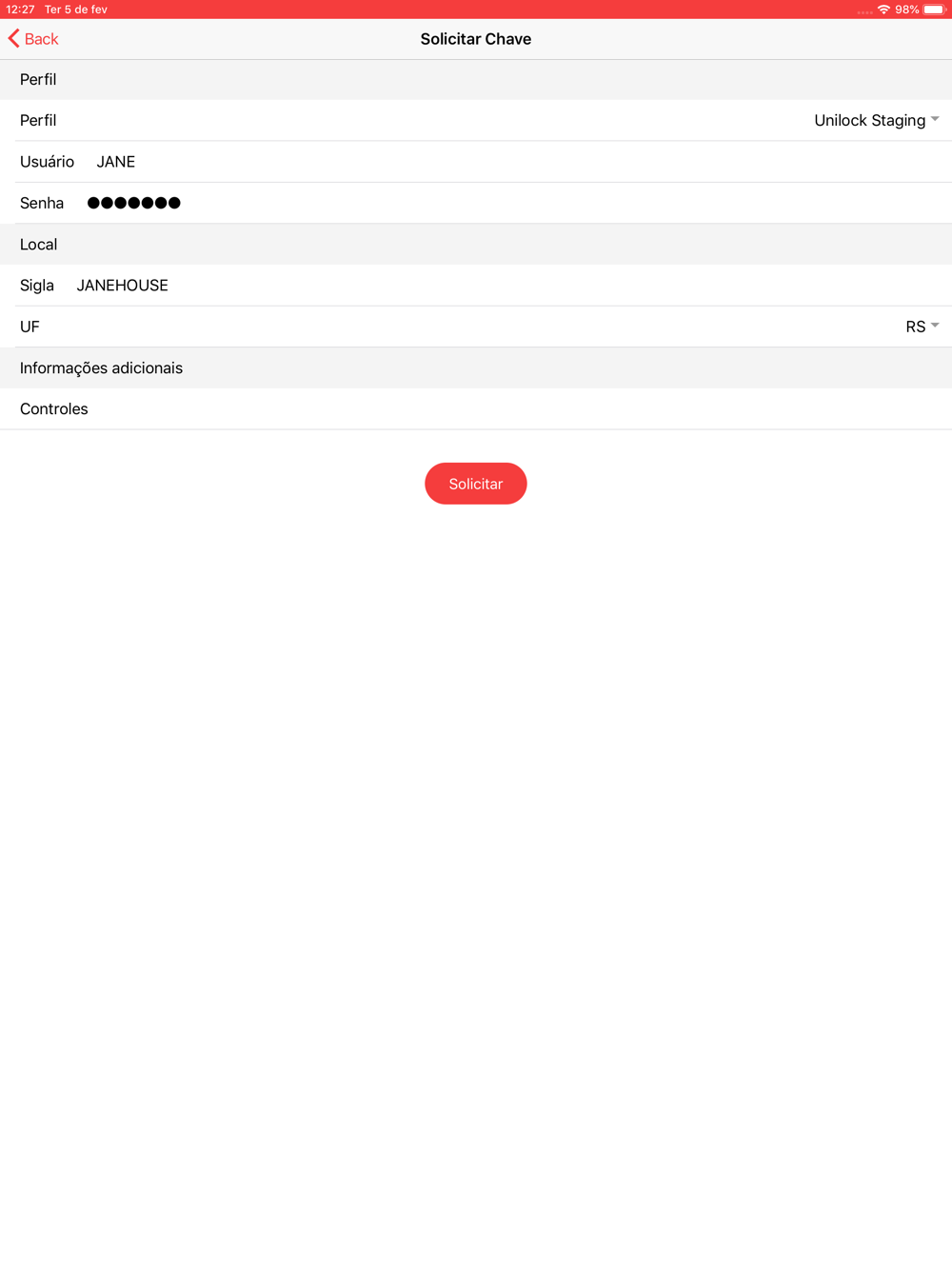Screen dimensions: 952x1270
Task: Tap the Solicitar Chave title
Action: [476, 39]
